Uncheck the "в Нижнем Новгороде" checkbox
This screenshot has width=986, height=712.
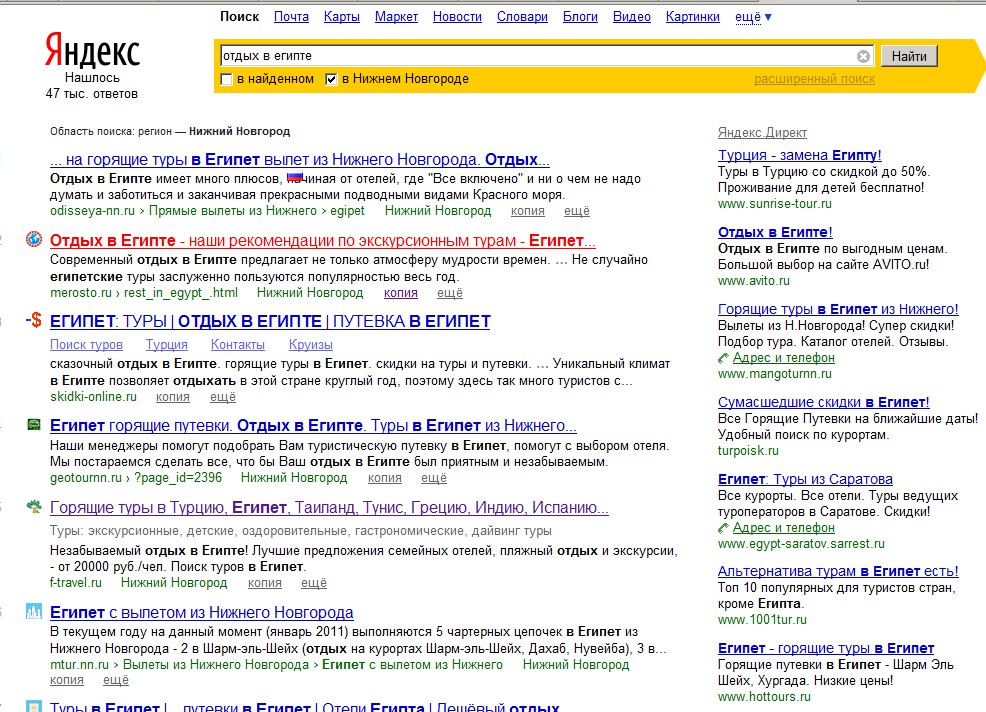[x=331, y=79]
